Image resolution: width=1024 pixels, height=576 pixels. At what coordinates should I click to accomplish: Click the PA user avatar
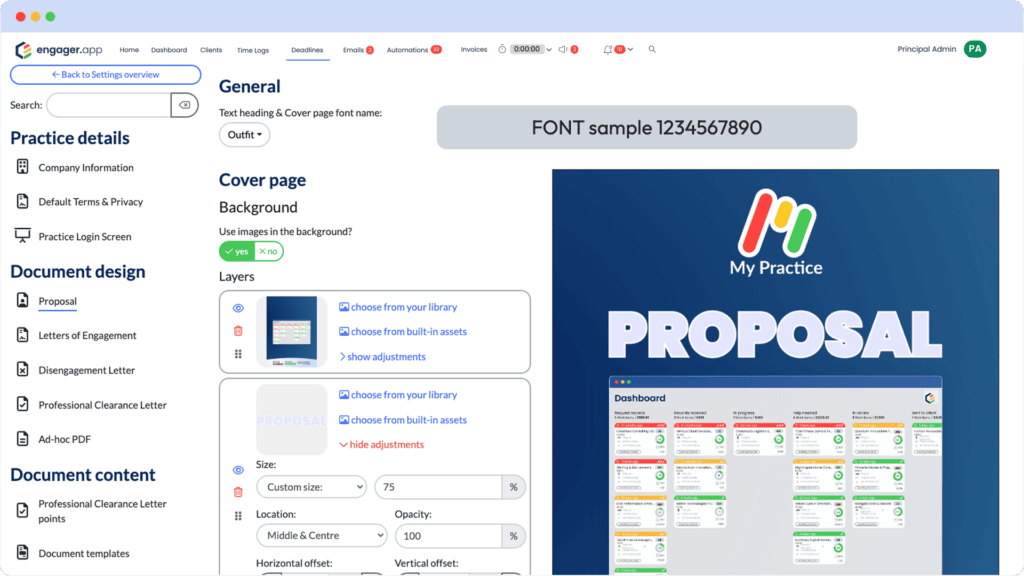coord(974,49)
